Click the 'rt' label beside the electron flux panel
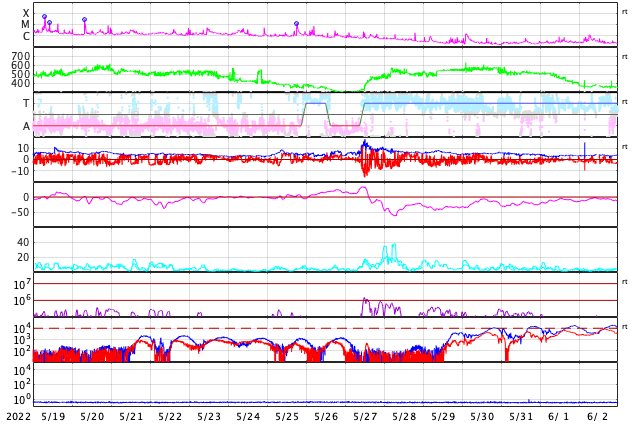634x424 pixels. coord(625,327)
